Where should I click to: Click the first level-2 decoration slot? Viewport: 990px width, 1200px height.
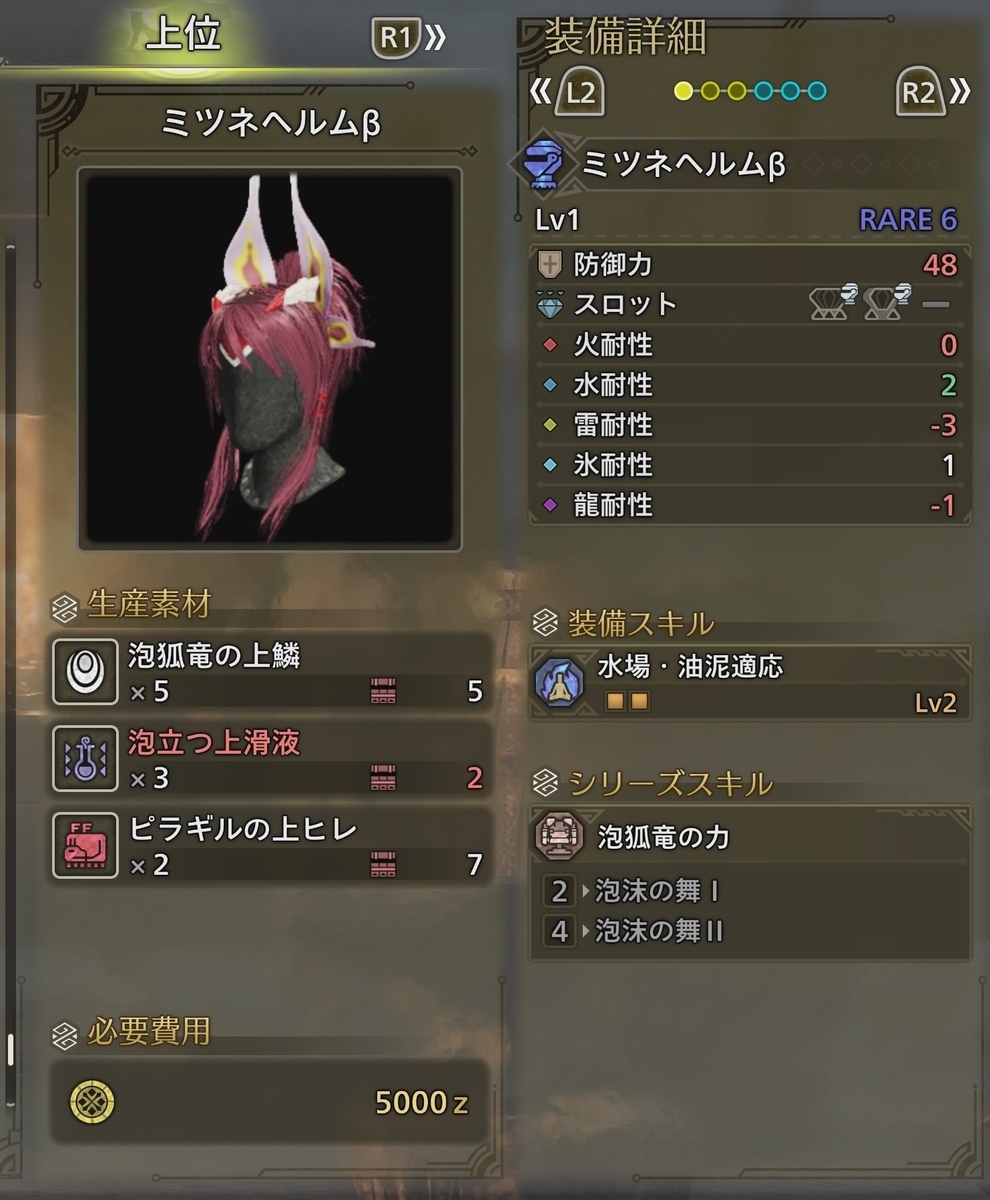pos(833,303)
